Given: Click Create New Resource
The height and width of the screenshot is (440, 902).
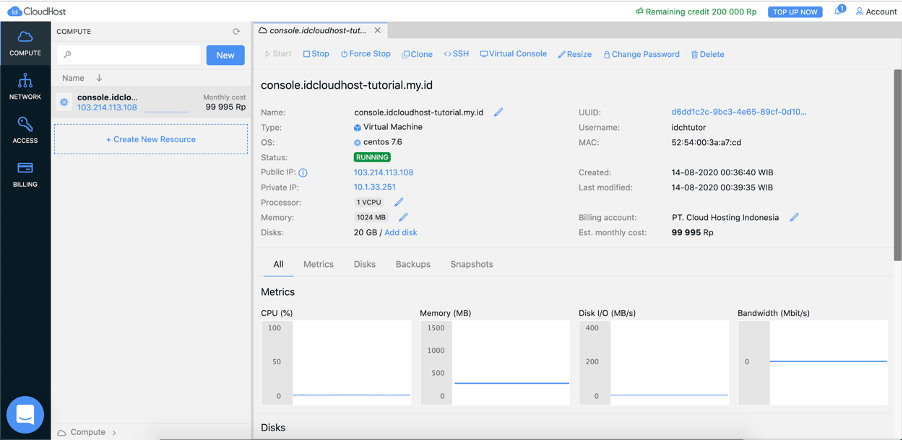Looking at the screenshot, I should point(151,139).
